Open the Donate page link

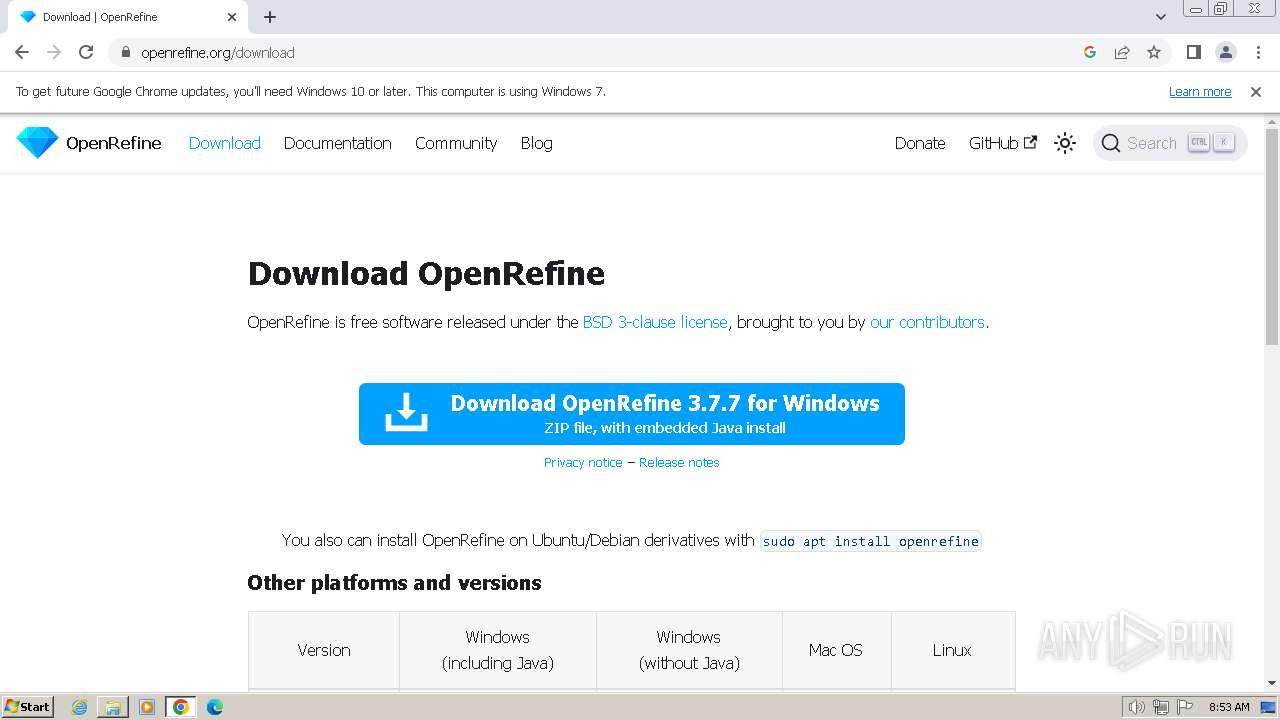coord(920,143)
